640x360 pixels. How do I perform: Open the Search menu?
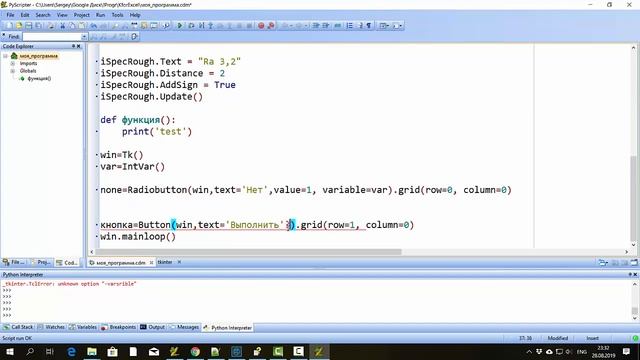point(43,15)
